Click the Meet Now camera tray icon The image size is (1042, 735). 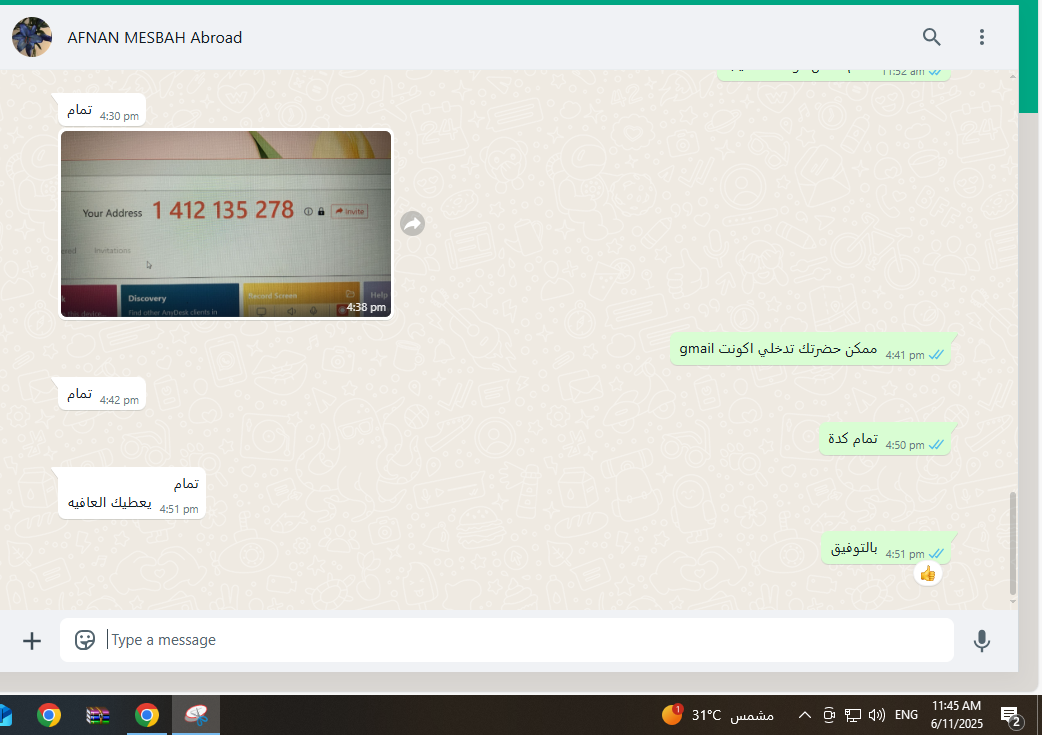pos(829,715)
